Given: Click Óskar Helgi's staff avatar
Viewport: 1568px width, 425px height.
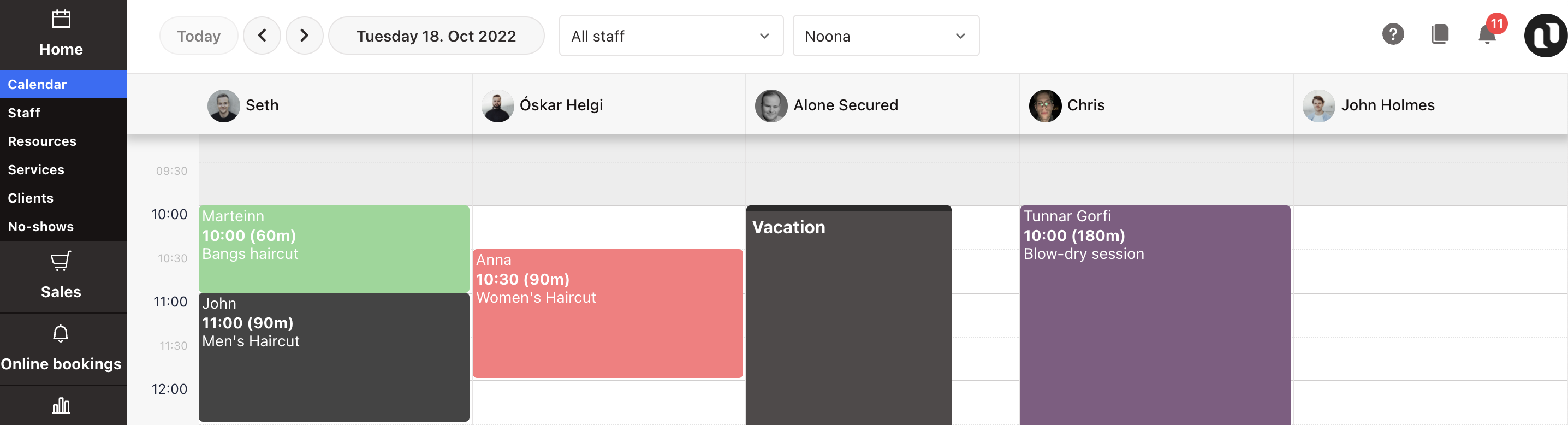Looking at the screenshot, I should point(497,106).
